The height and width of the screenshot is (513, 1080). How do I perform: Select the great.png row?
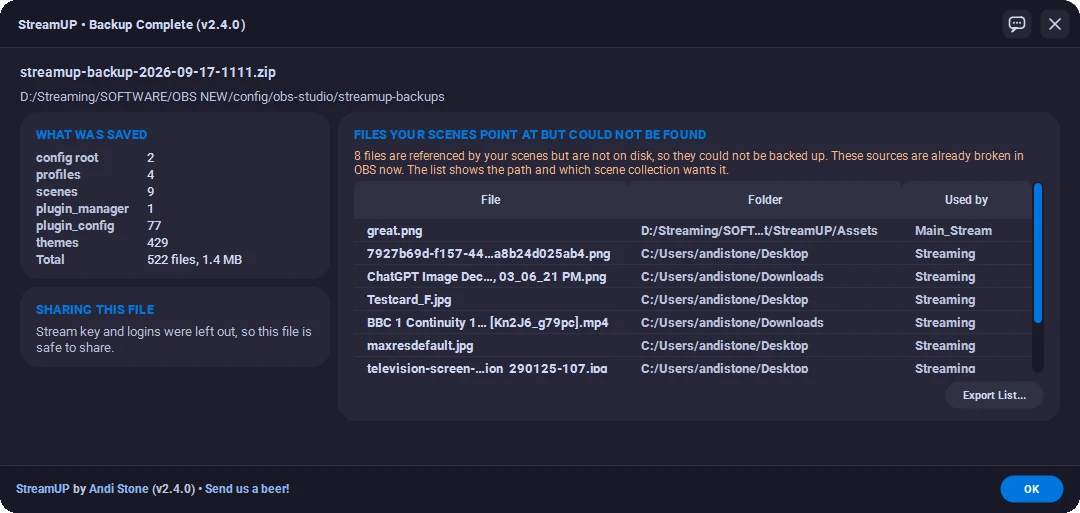[693, 231]
